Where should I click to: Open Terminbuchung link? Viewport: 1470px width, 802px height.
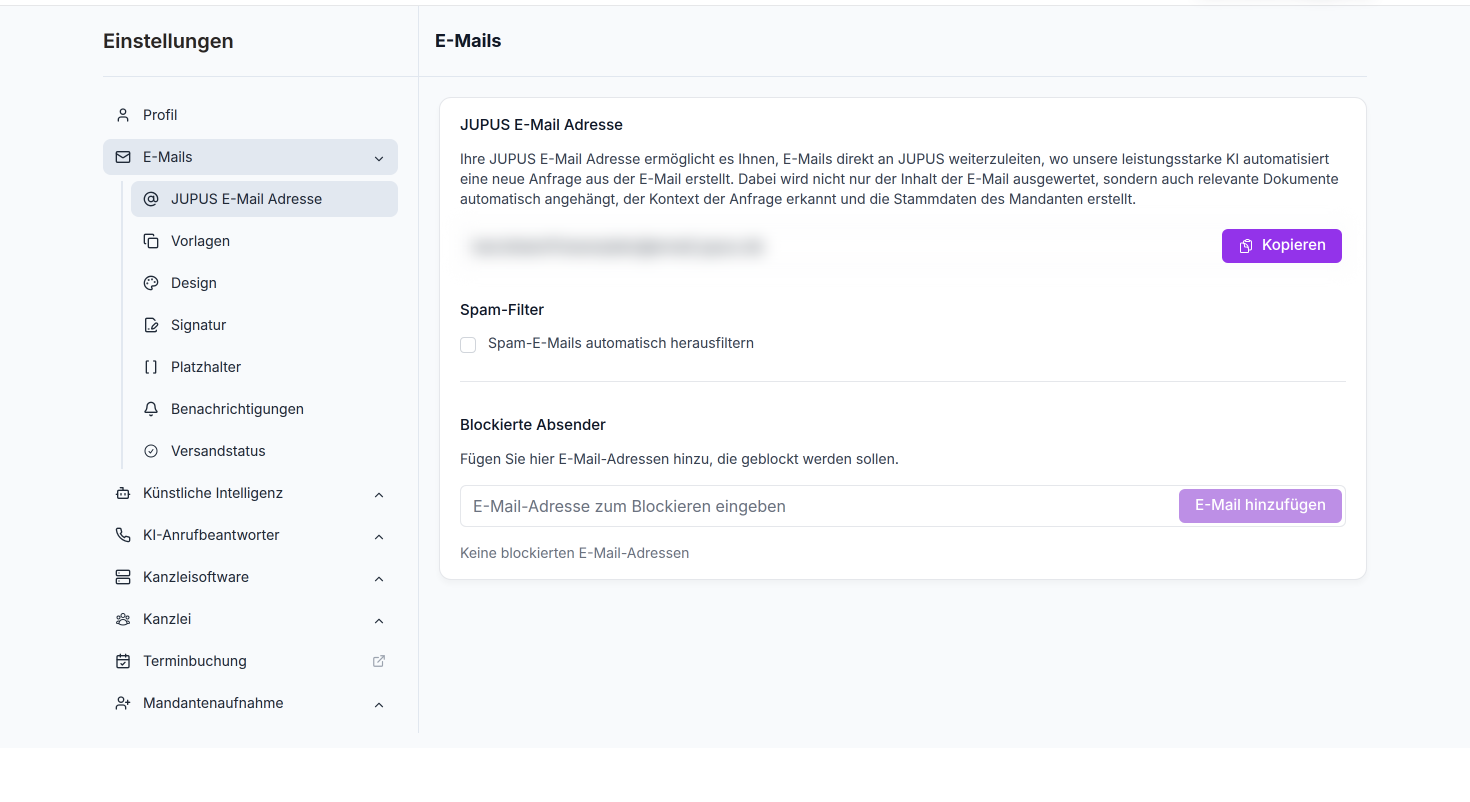250,661
